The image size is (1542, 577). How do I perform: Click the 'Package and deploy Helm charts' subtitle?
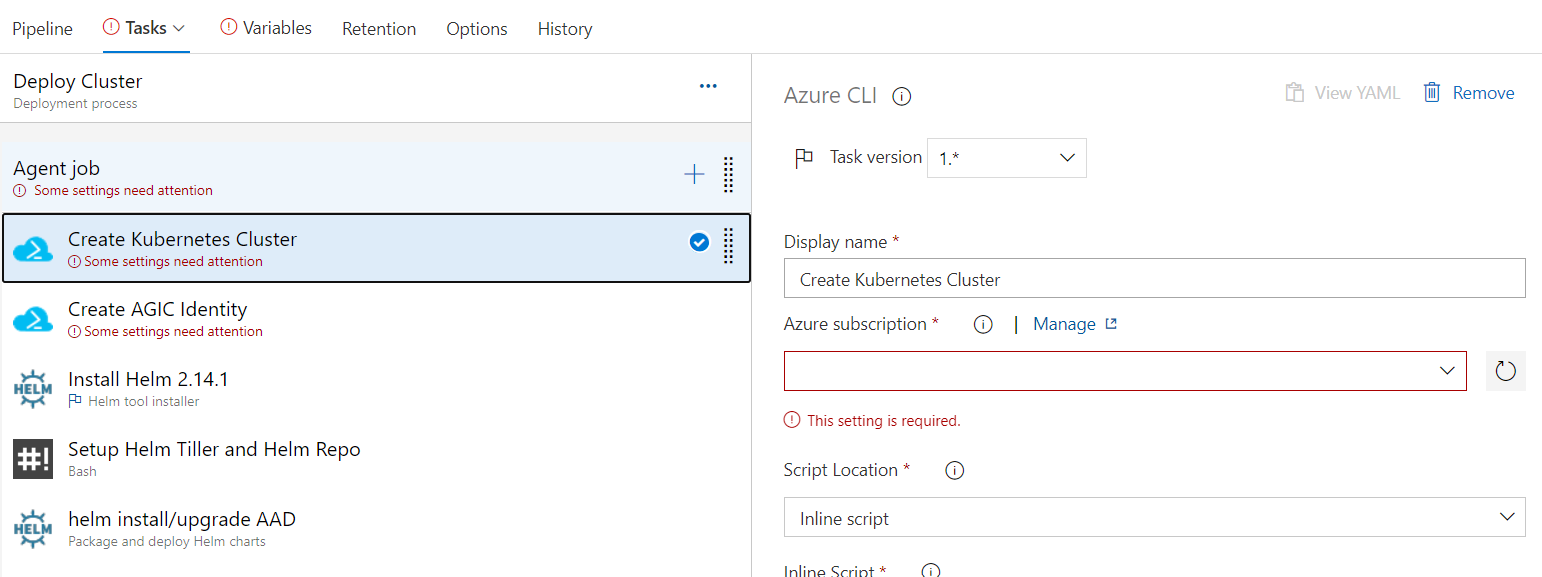tap(167, 541)
